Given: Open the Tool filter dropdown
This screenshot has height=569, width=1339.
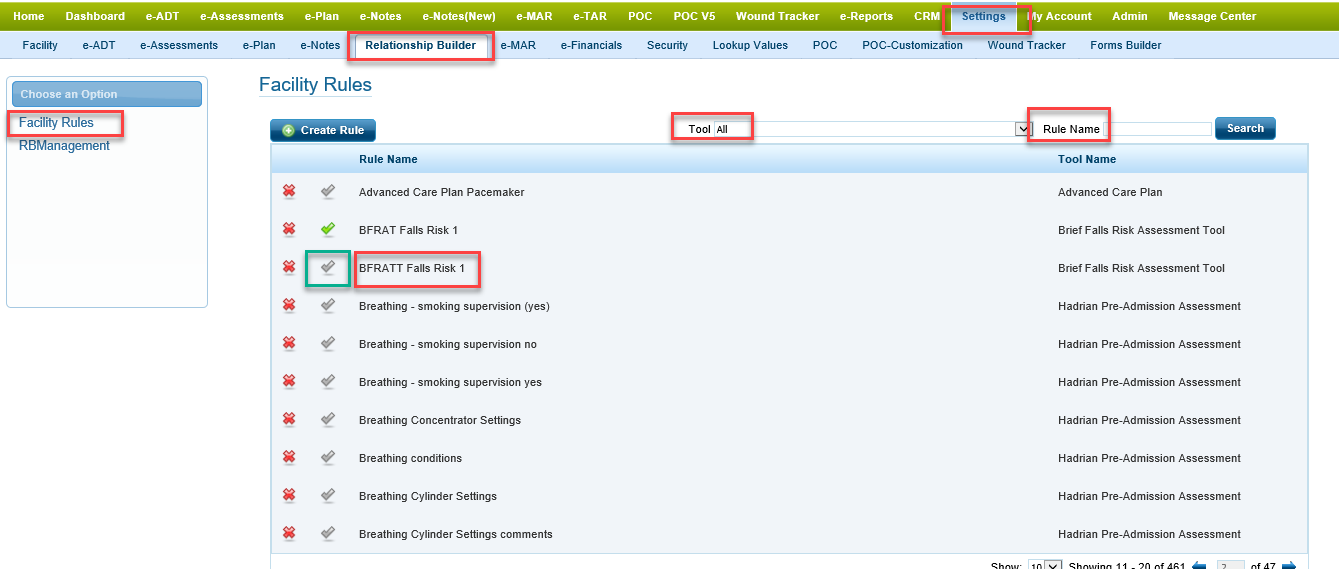Looking at the screenshot, I should click(1022, 129).
